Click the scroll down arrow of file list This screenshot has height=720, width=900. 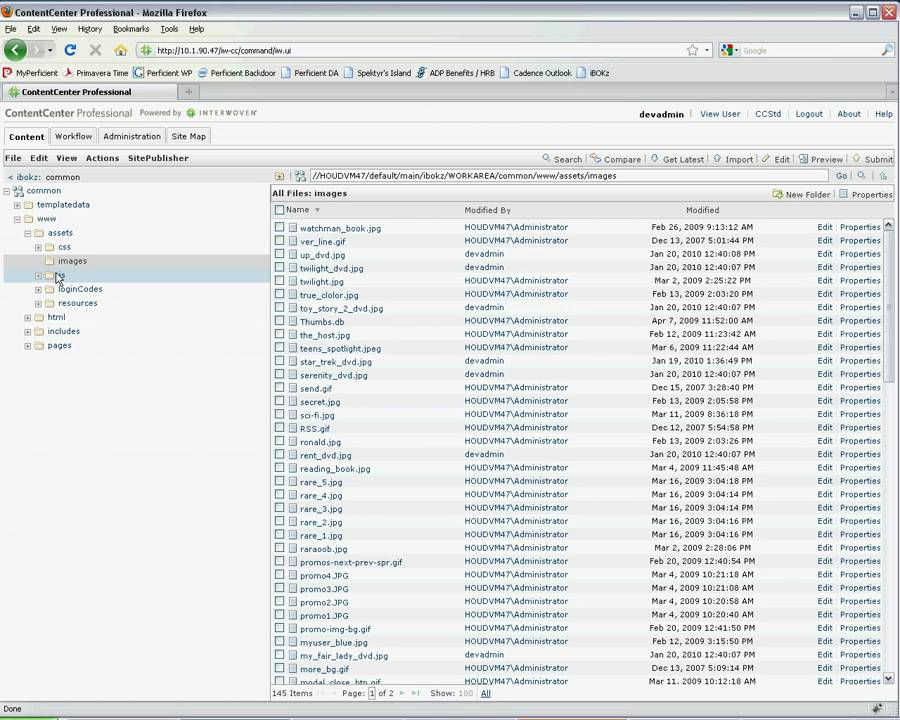(x=889, y=678)
